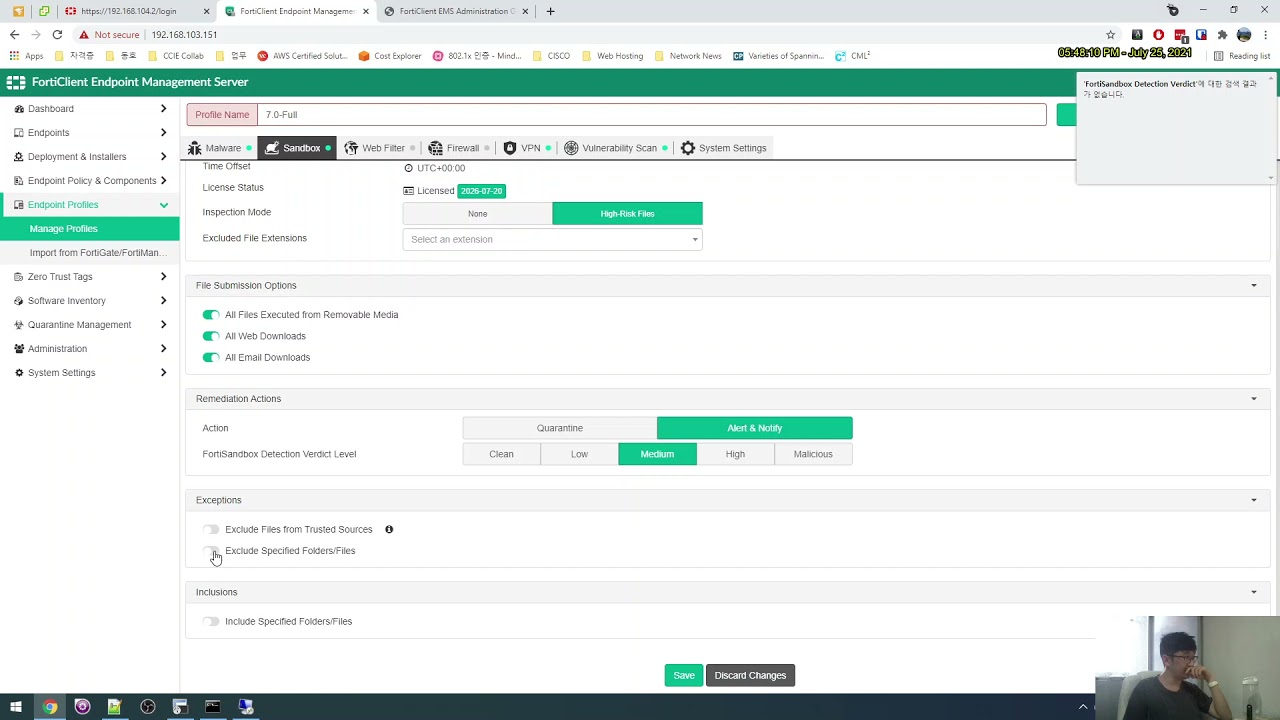Open the Network News bookmark folder
1280x720 pixels.
click(x=688, y=56)
